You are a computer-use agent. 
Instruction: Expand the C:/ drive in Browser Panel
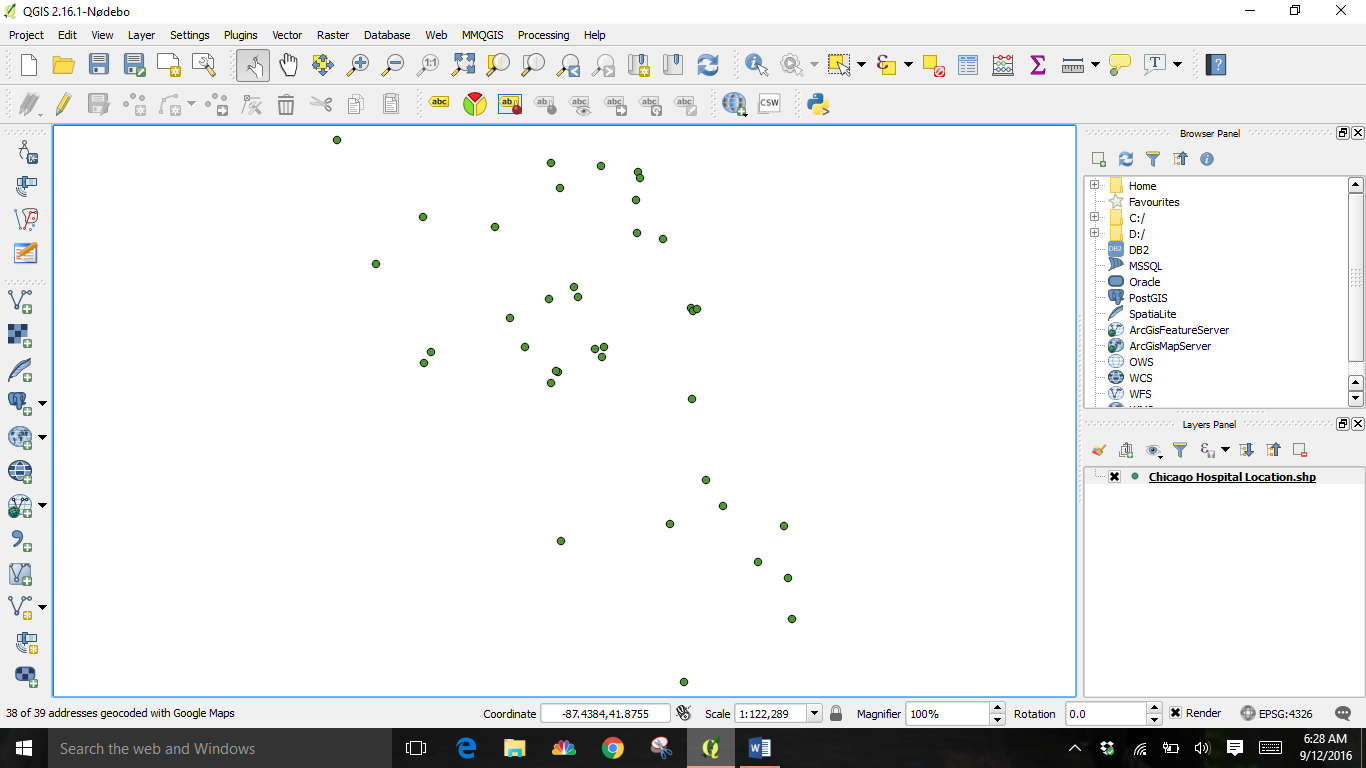(x=1095, y=217)
